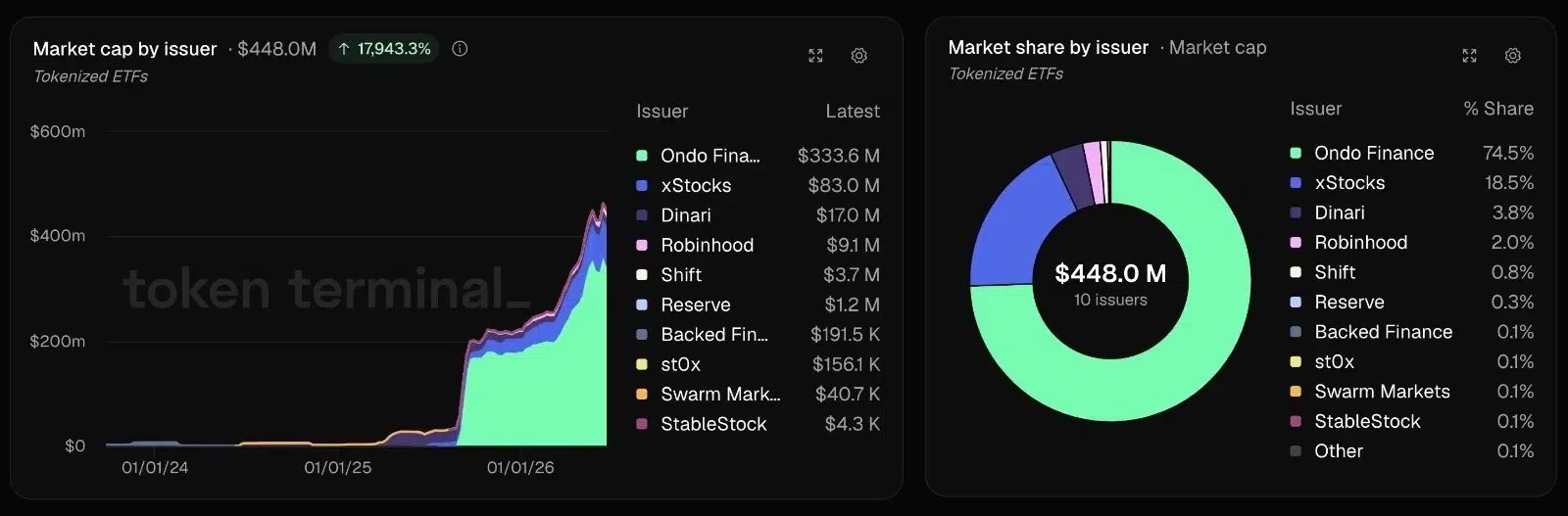This screenshot has height=516, width=1568.
Task: Click the $333.6 M latest value
Action: pyautogui.click(x=839, y=156)
